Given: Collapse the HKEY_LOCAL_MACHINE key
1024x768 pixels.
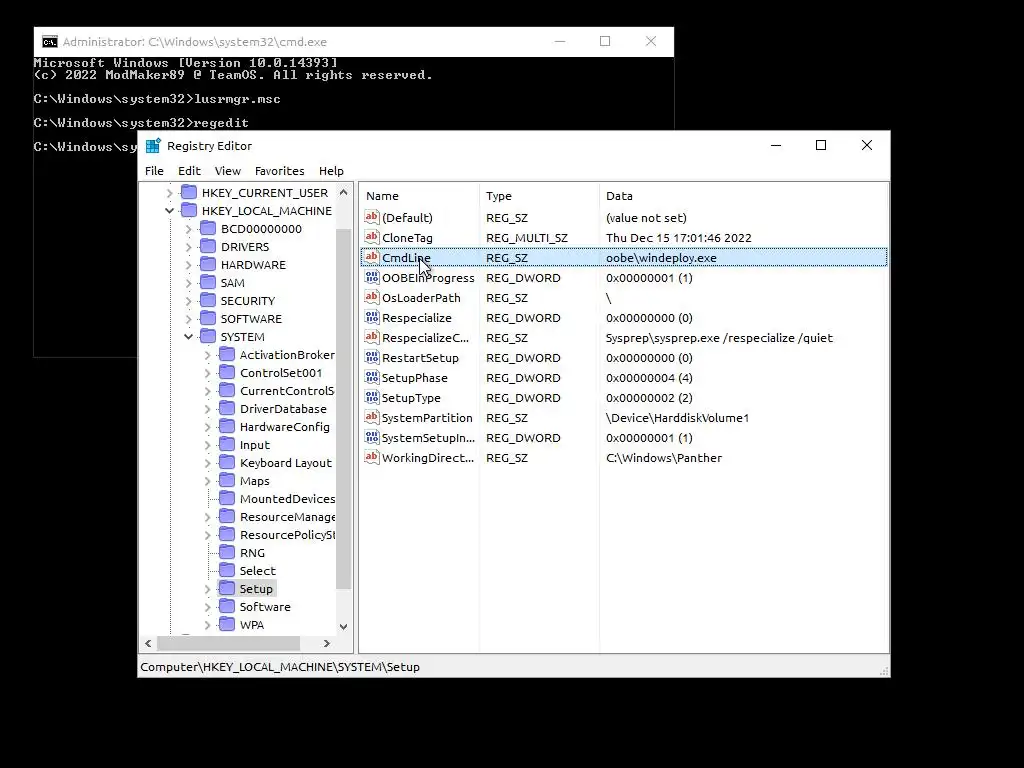Looking at the screenshot, I should click(170, 211).
